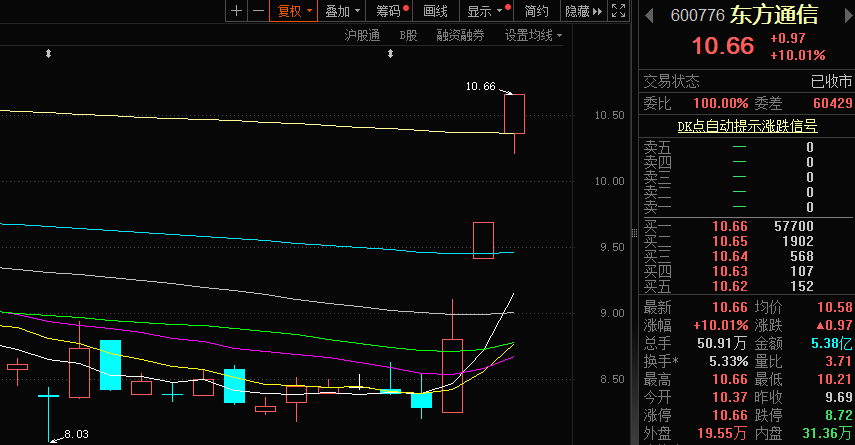Click the 融资融券 margin trading tag
Screen dimensions: 855x445
click(x=460, y=35)
